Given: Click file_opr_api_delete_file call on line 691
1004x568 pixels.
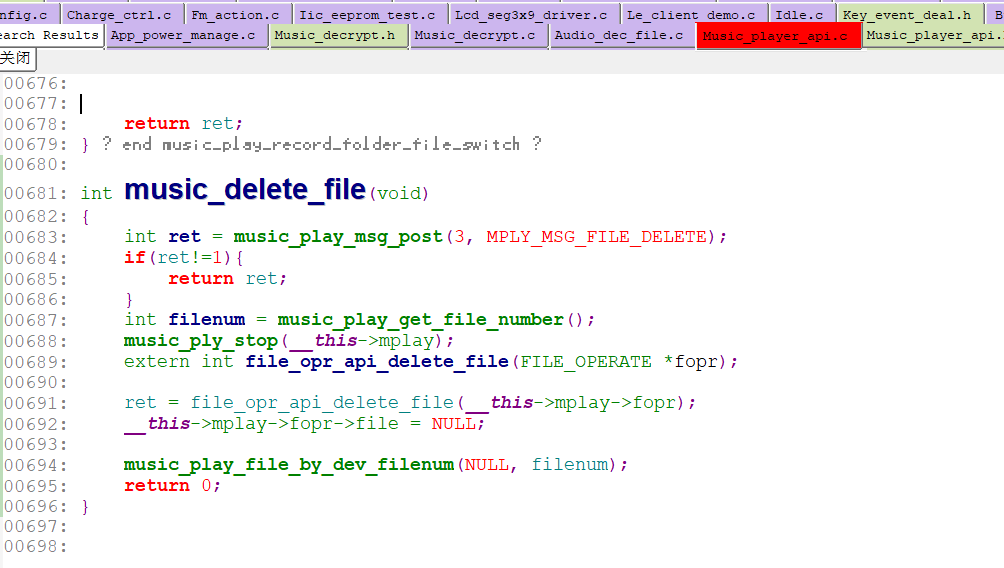Looking at the screenshot, I should click(x=322, y=403).
